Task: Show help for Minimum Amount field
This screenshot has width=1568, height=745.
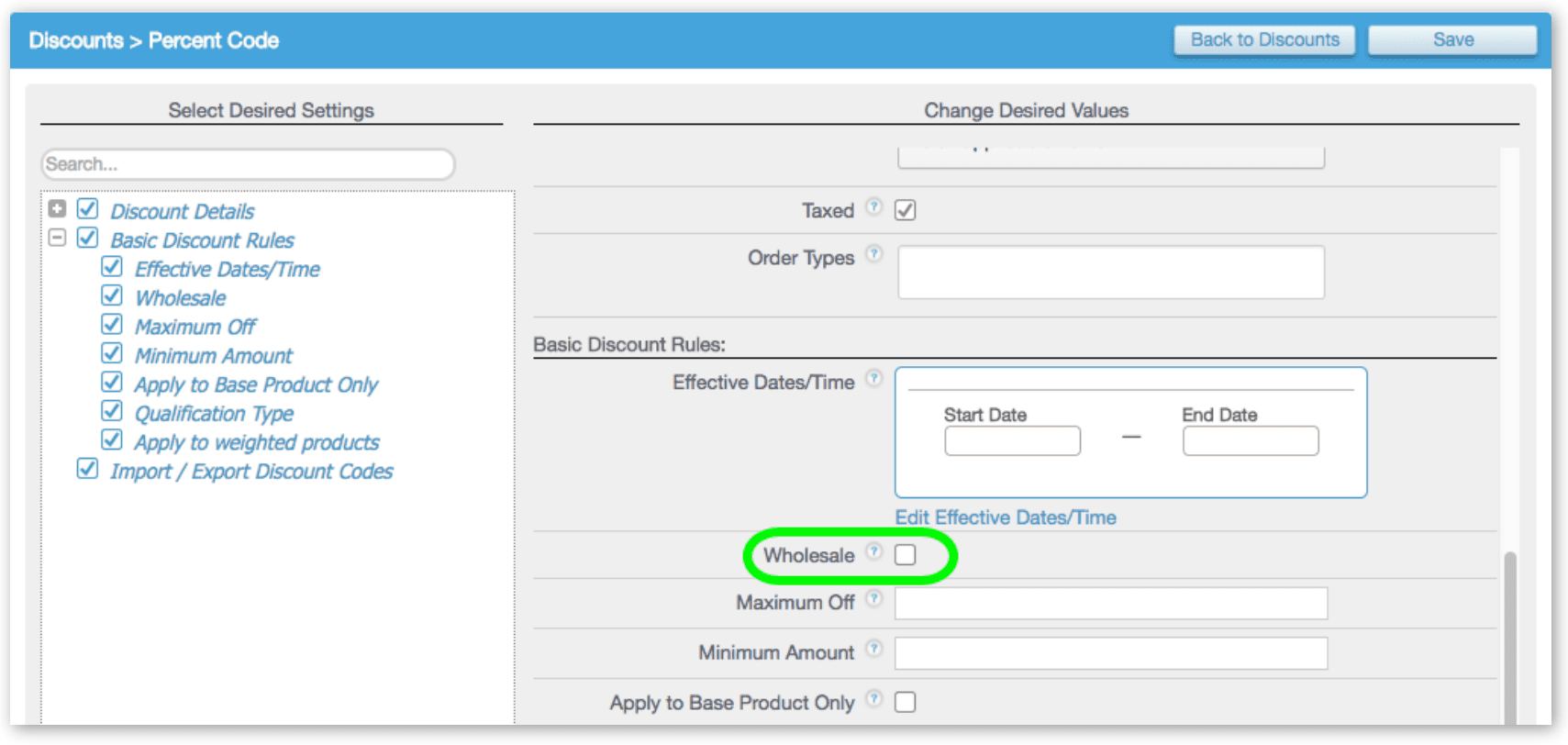Action: coord(873,649)
